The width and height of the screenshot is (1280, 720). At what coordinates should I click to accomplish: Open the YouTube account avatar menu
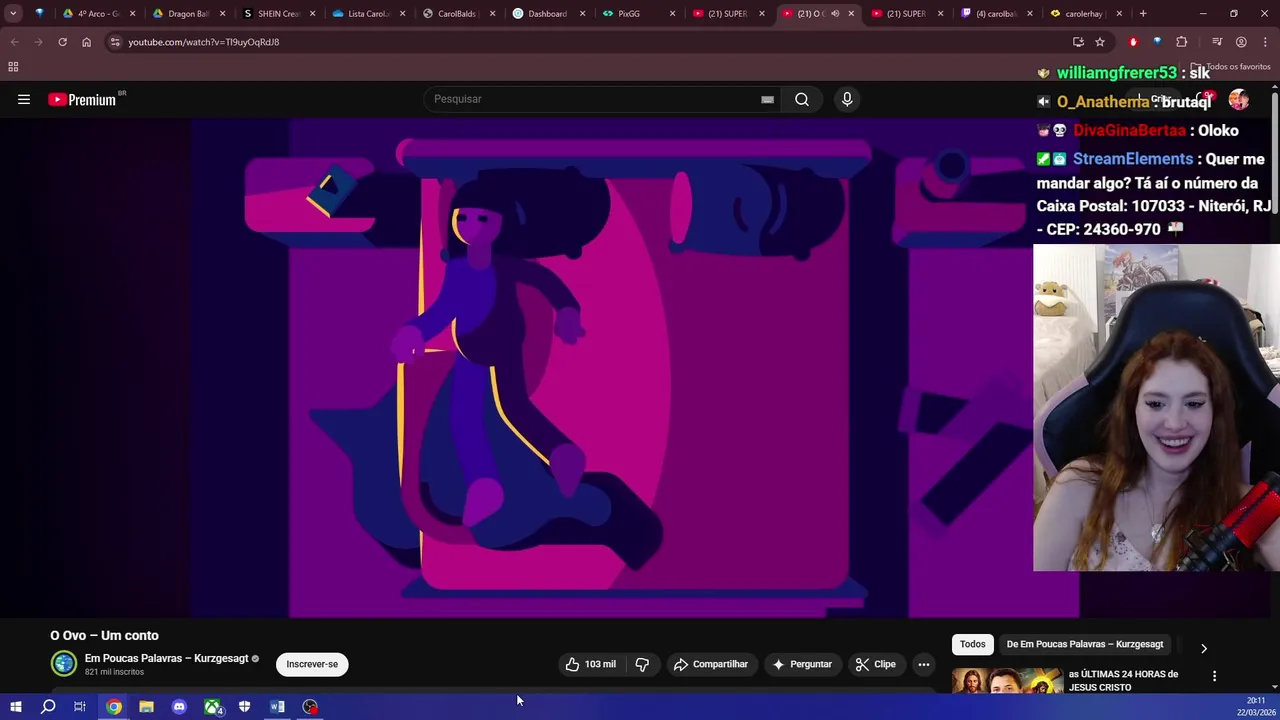coord(1239,99)
